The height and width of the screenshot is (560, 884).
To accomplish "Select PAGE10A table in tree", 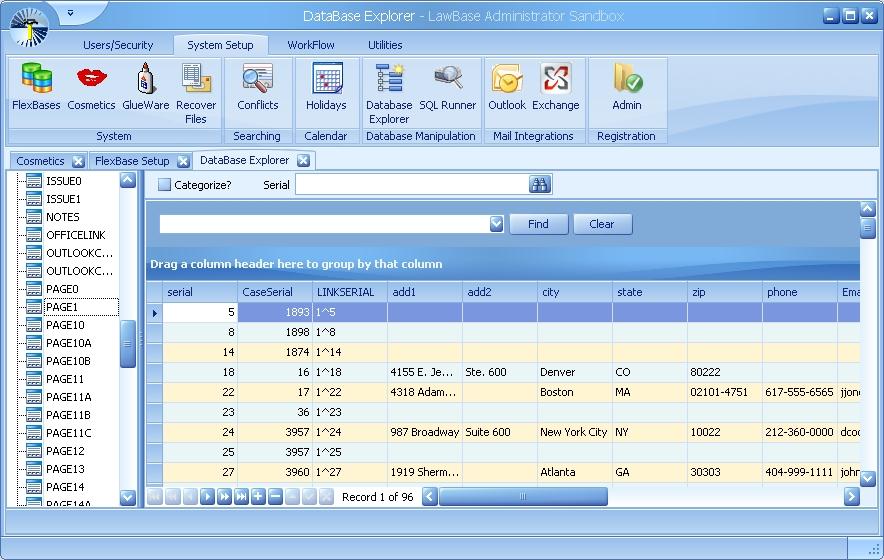I will point(68,343).
